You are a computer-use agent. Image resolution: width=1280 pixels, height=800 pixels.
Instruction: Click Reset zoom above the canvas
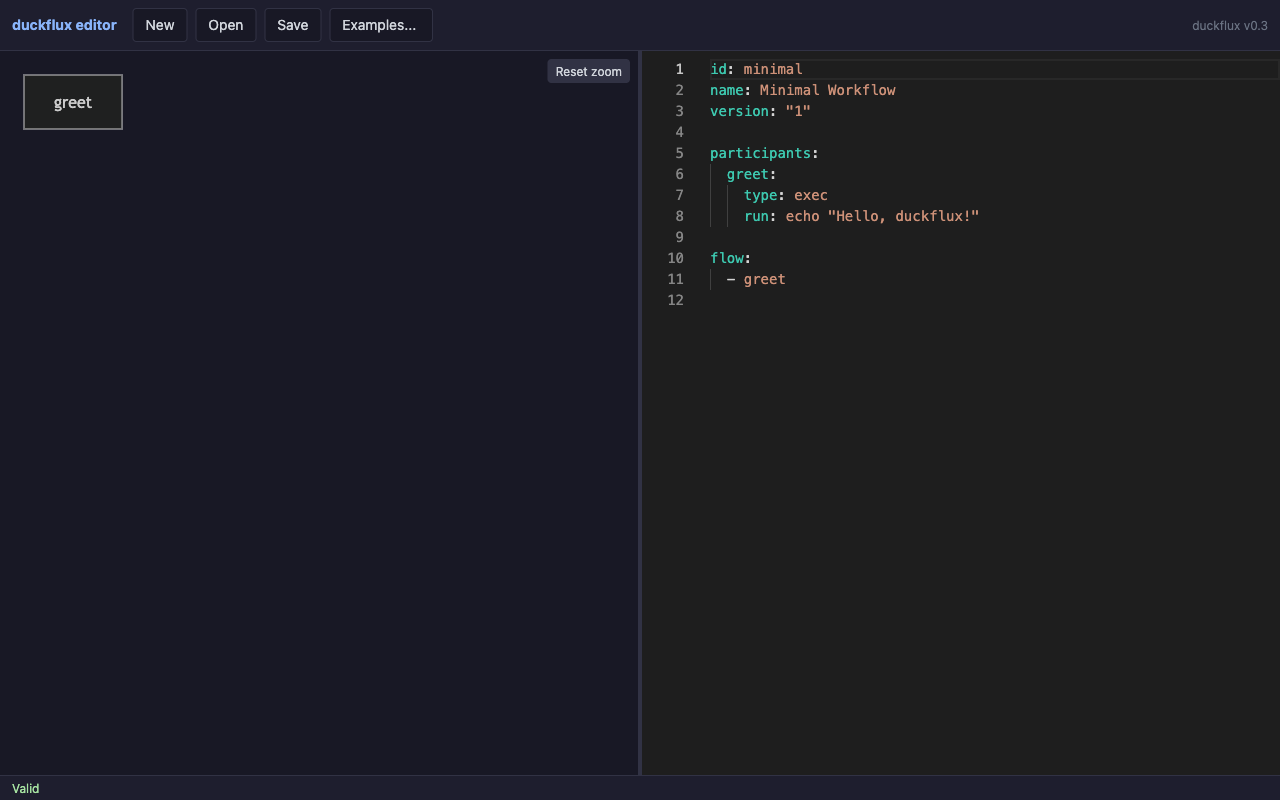(x=588, y=71)
